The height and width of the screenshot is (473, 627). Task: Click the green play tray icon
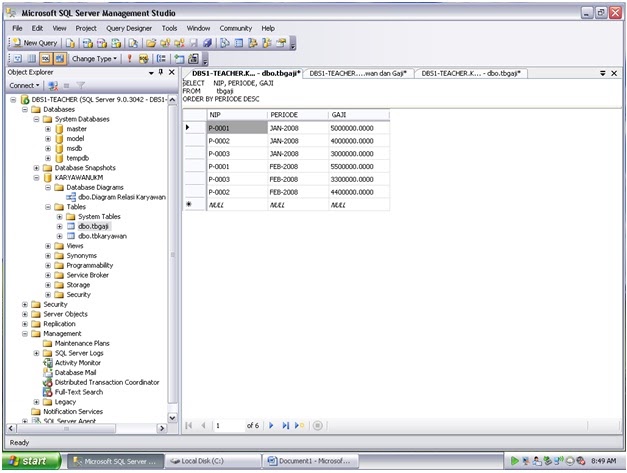(x=514, y=461)
